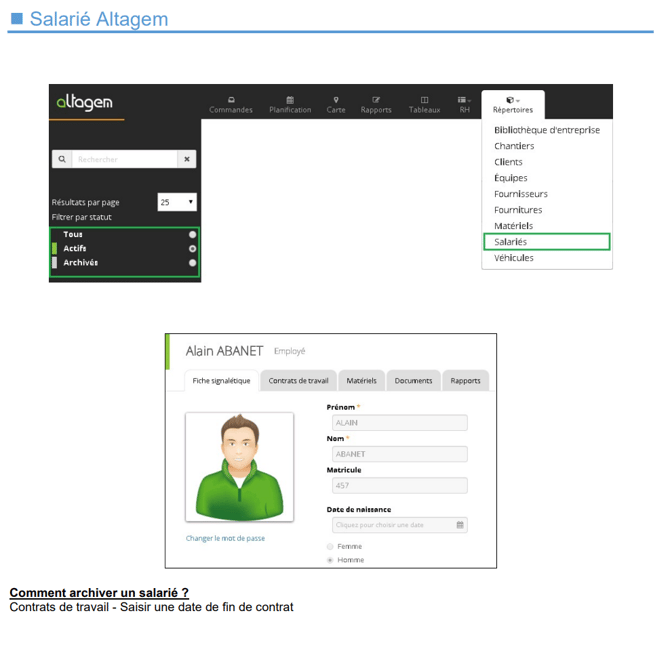This screenshot has width=670, height=645.
Task: Click the Matricule input field
Action: point(400,486)
